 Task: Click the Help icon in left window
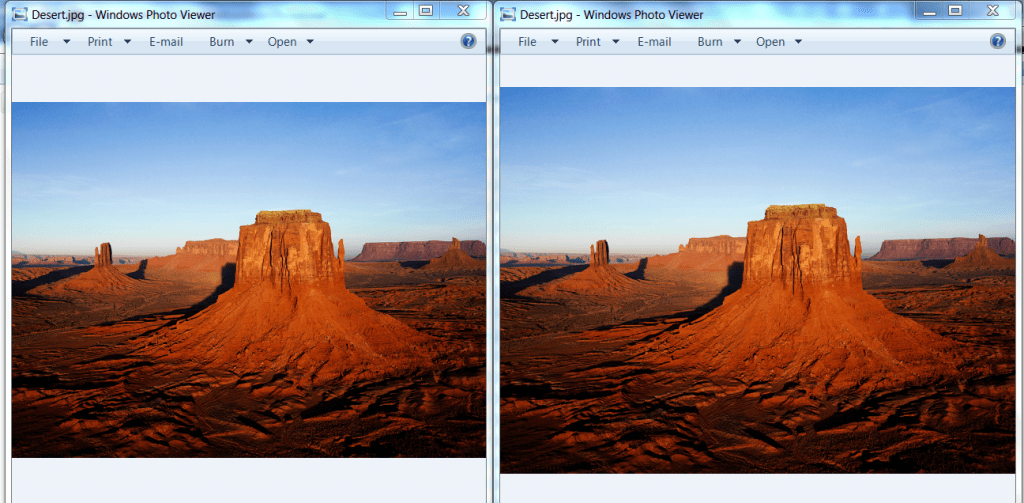[468, 41]
